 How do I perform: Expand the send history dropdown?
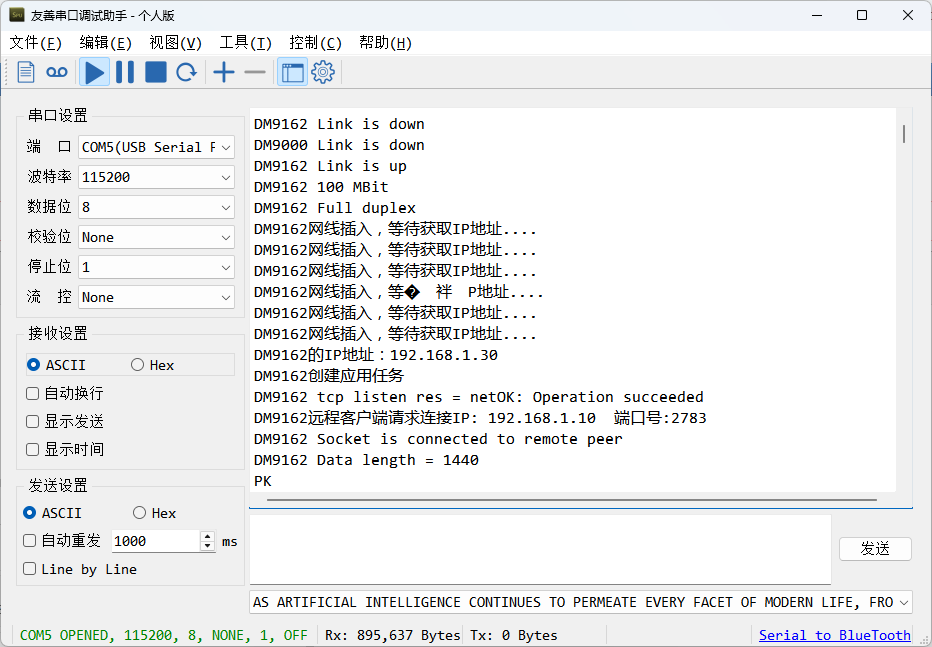904,602
